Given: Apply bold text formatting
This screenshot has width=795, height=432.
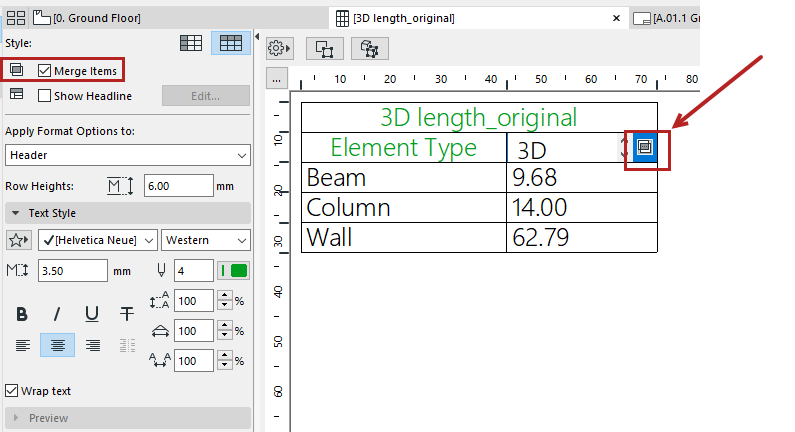Looking at the screenshot, I should (22, 314).
